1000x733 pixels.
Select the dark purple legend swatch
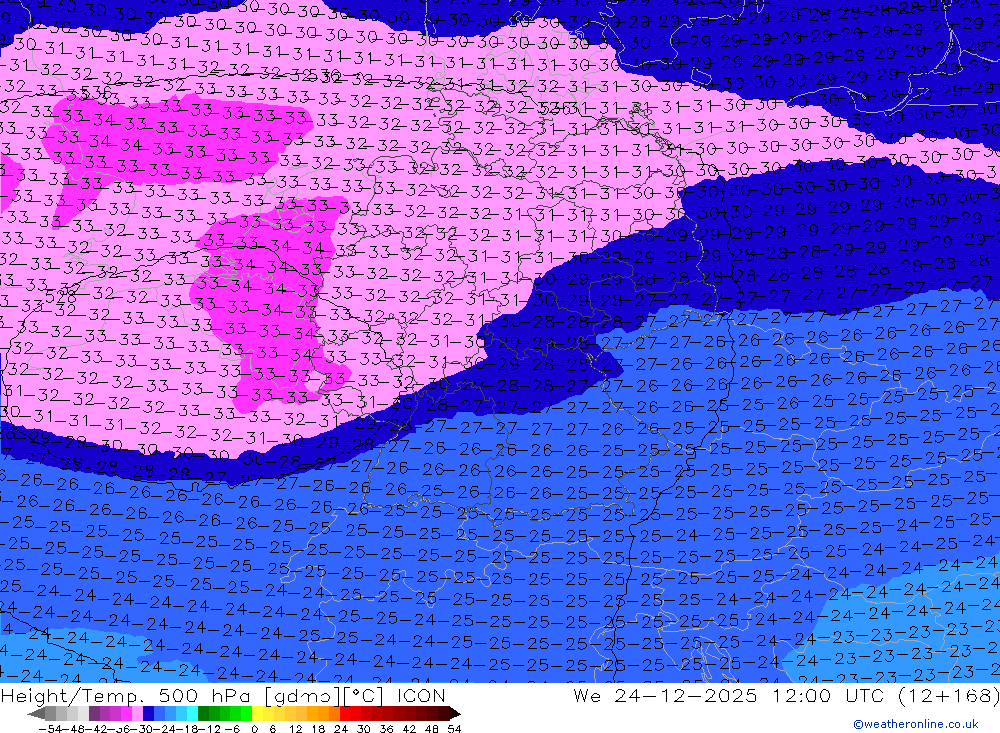(94, 714)
